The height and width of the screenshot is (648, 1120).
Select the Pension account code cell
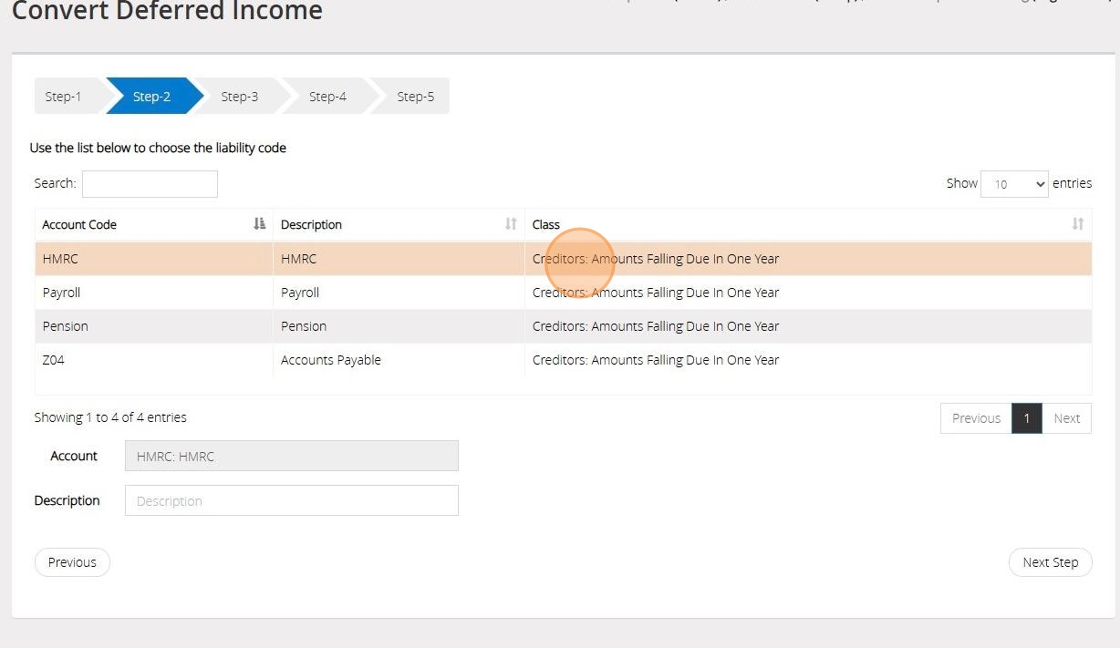(154, 326)
